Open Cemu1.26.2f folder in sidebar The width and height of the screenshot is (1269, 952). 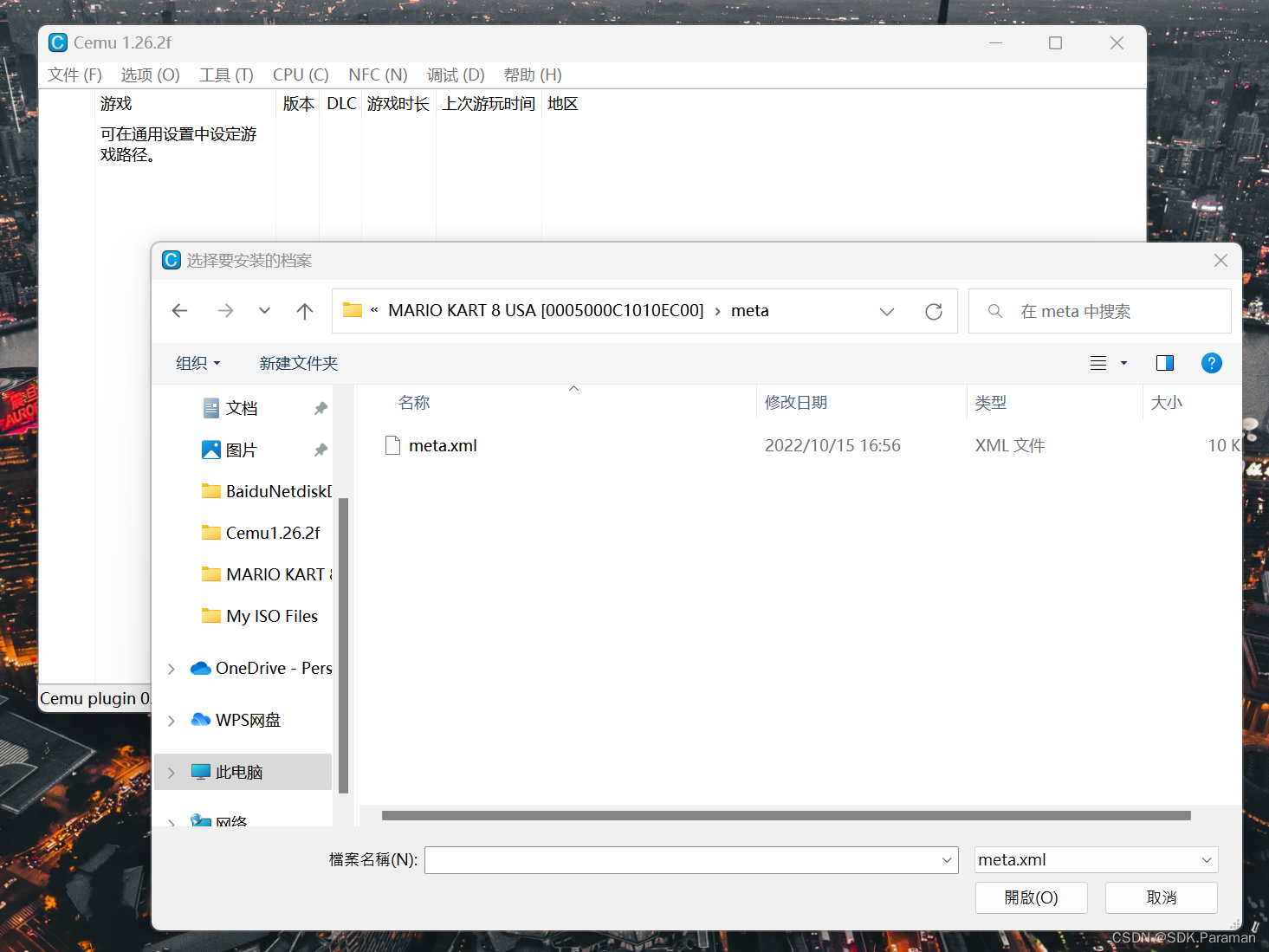point(261,533)
